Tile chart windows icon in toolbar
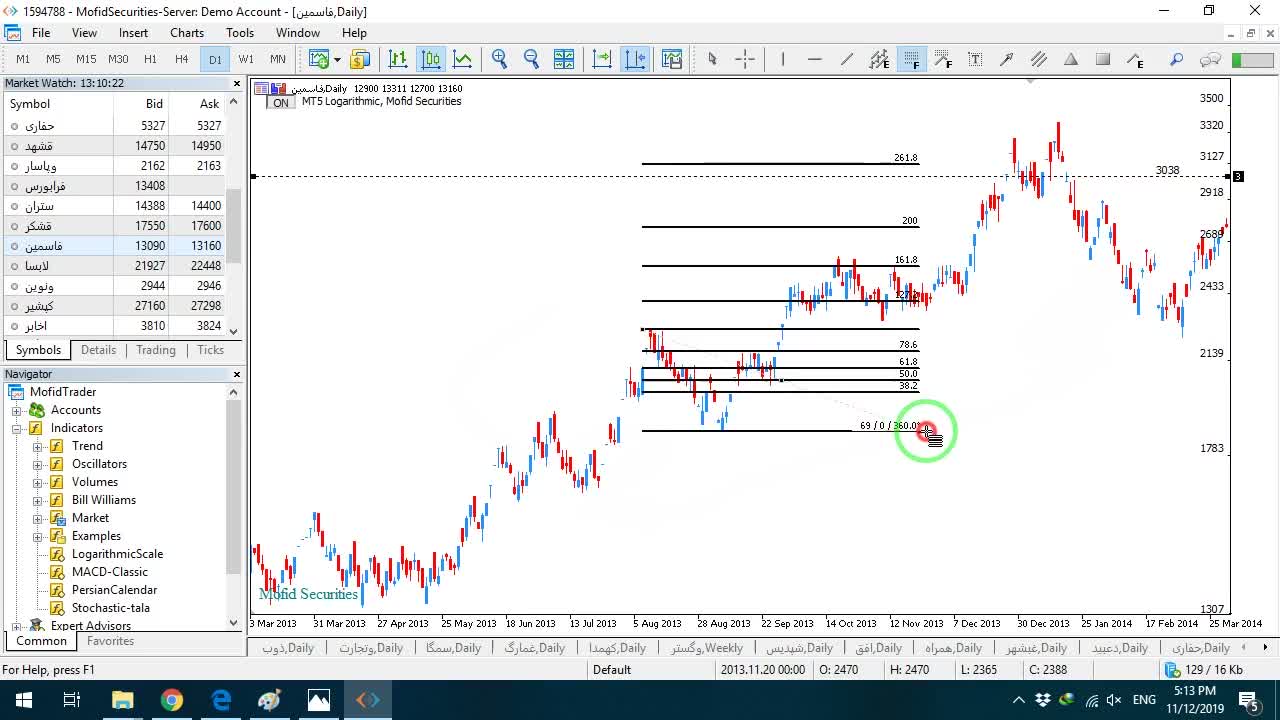 pos(564,59)
